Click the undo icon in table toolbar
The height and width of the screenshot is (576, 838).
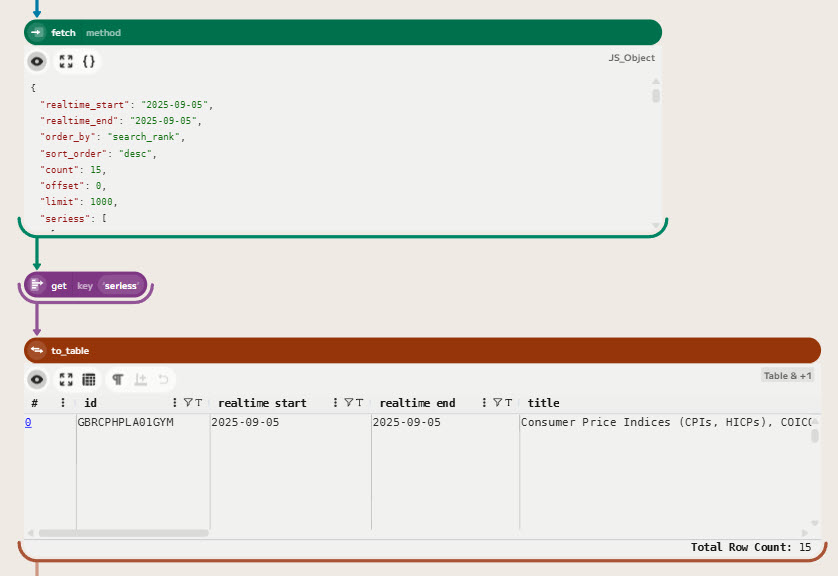pos(163,380)
